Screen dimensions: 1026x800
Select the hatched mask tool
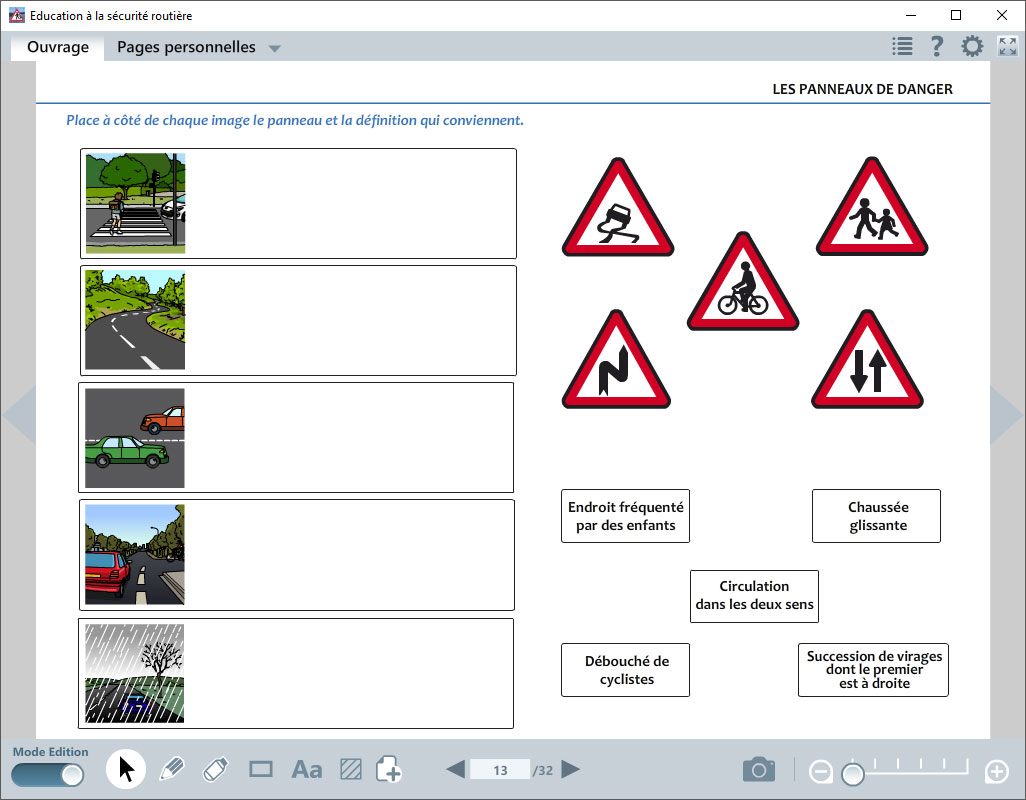click(351, 769)
